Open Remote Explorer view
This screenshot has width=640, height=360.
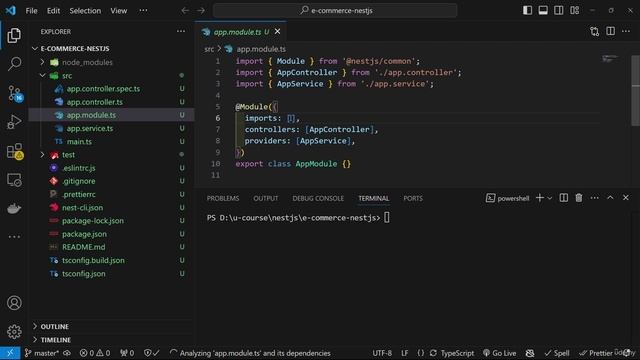(14, 180)
